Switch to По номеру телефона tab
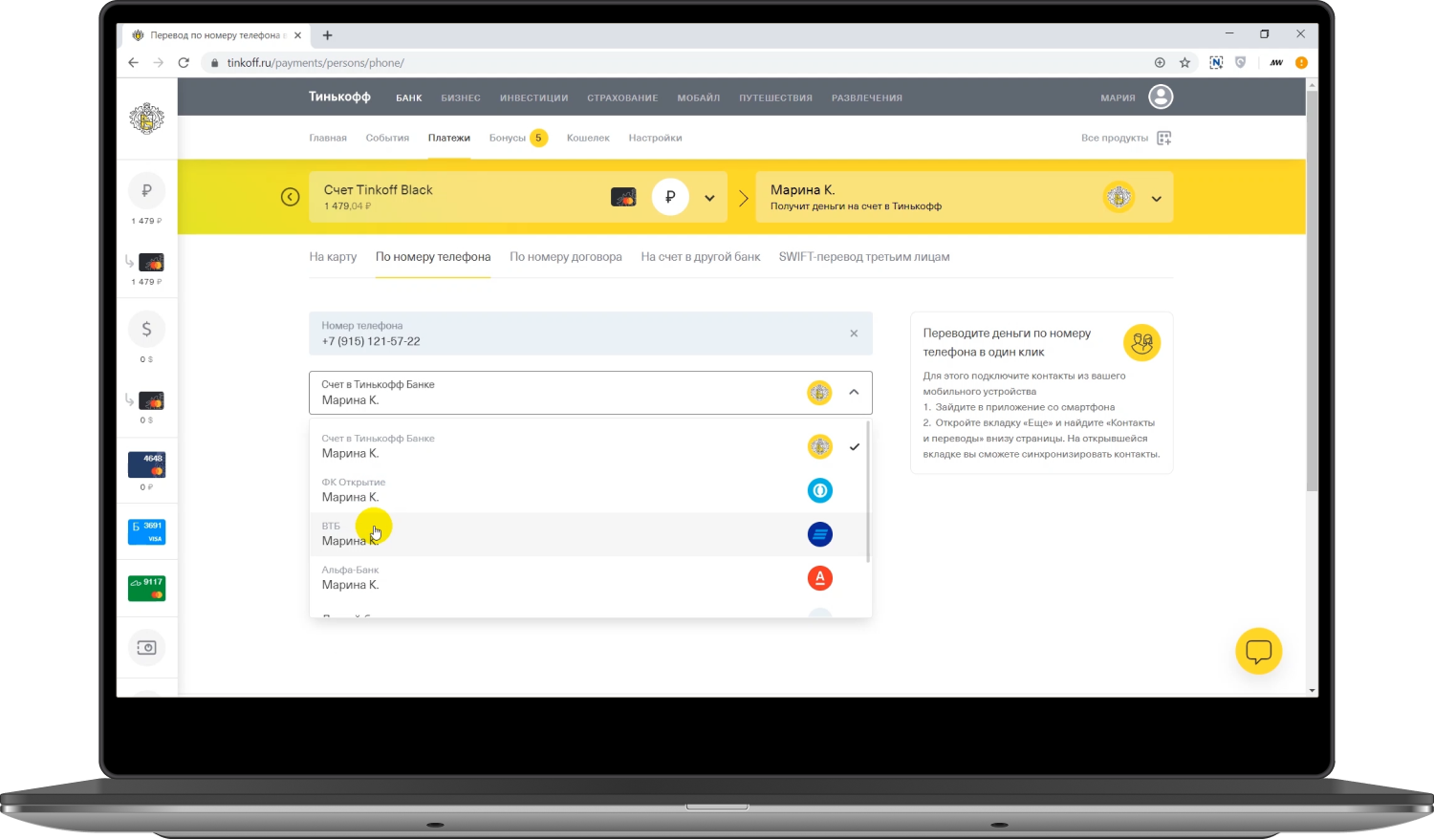This screenshot has width=1434, height=840. coord(433,257)
